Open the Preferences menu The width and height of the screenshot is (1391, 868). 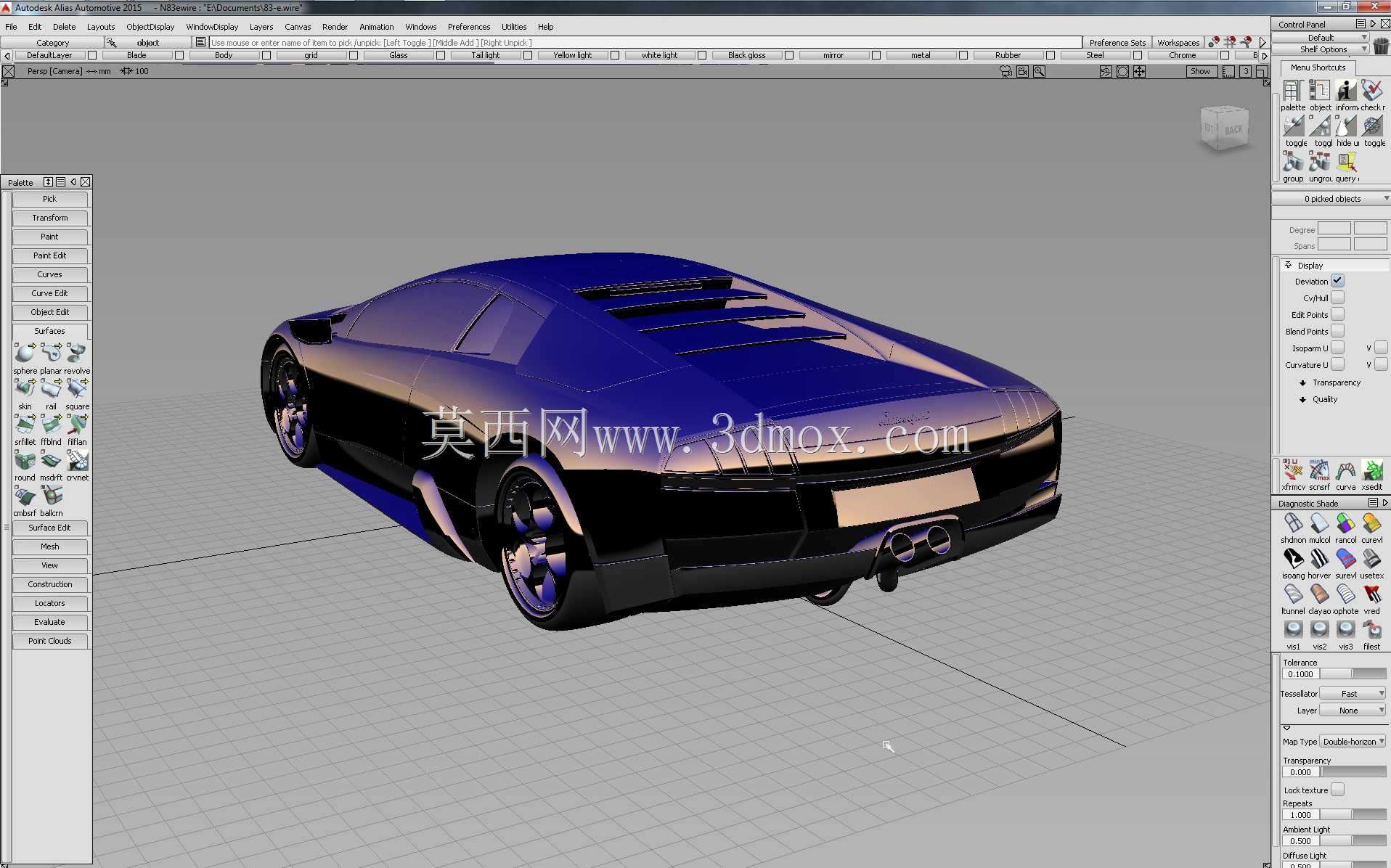pos(468,27)
